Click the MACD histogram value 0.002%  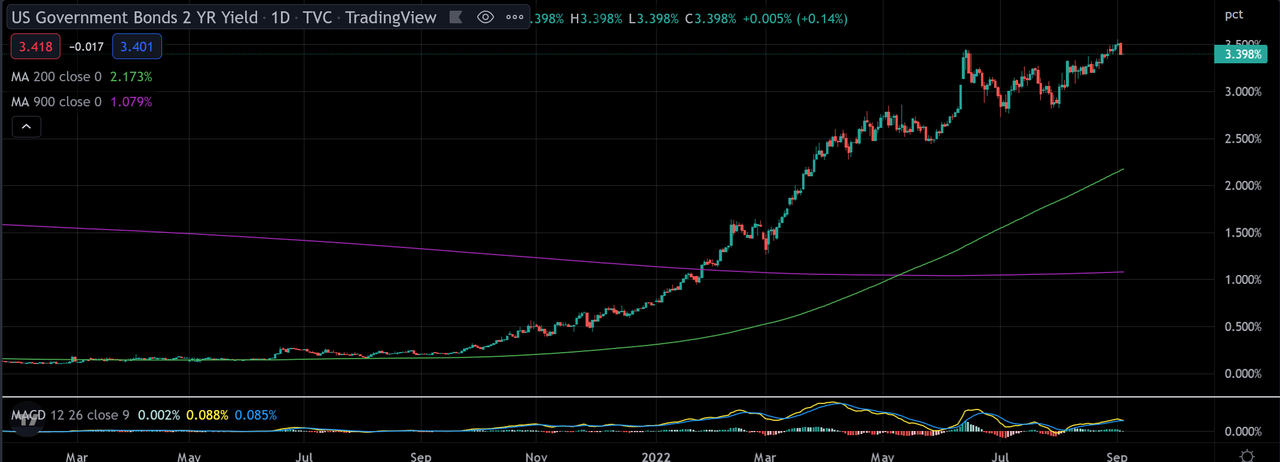point(158,414)
